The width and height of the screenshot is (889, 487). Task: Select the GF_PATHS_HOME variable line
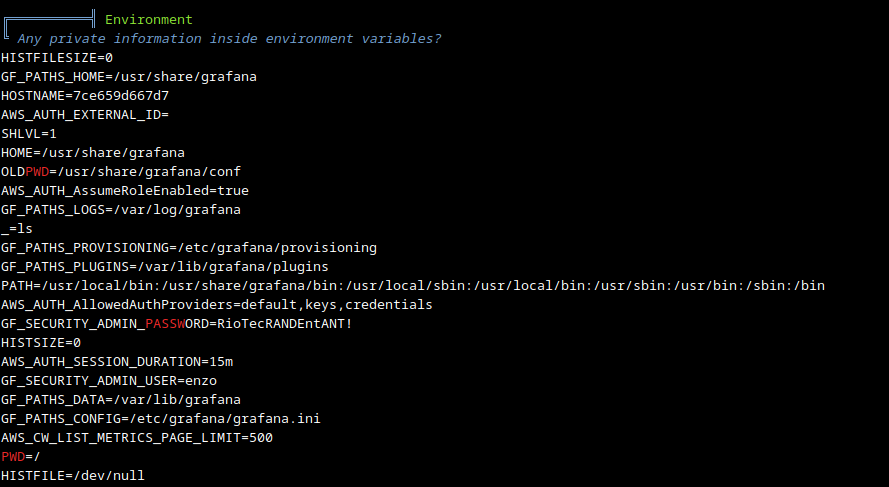tap(120, 76)
